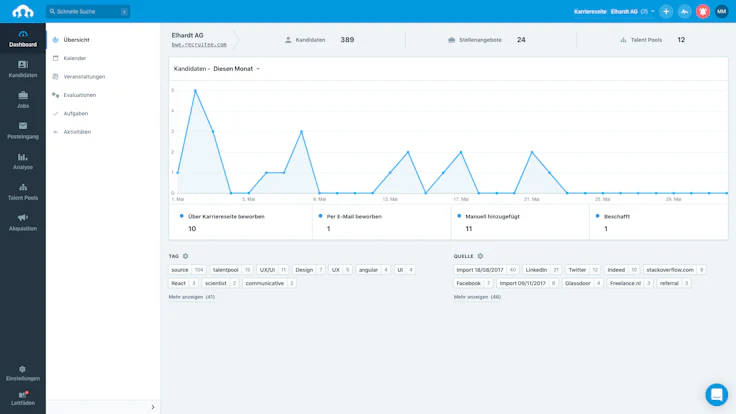Click the Kandidaten count 389
The width and height of the screenshot is (736, 414).
pyautogui.click(x=347, y=40)
